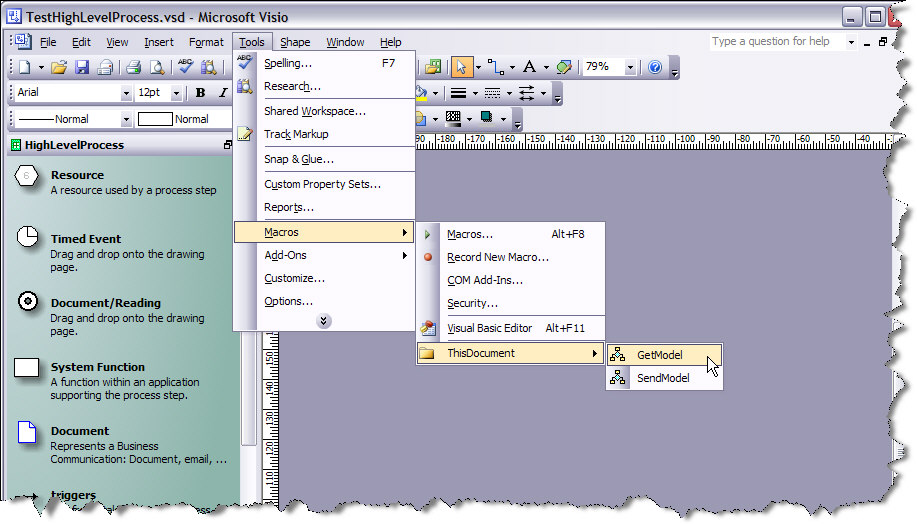Expand the full Tools menu chevron
917x524 pixels.
point(324,321)
